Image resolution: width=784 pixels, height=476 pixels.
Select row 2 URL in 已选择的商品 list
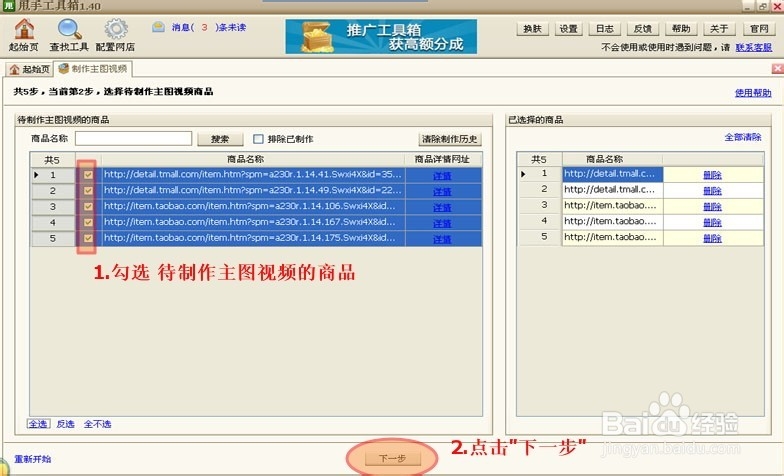(612, 190)
